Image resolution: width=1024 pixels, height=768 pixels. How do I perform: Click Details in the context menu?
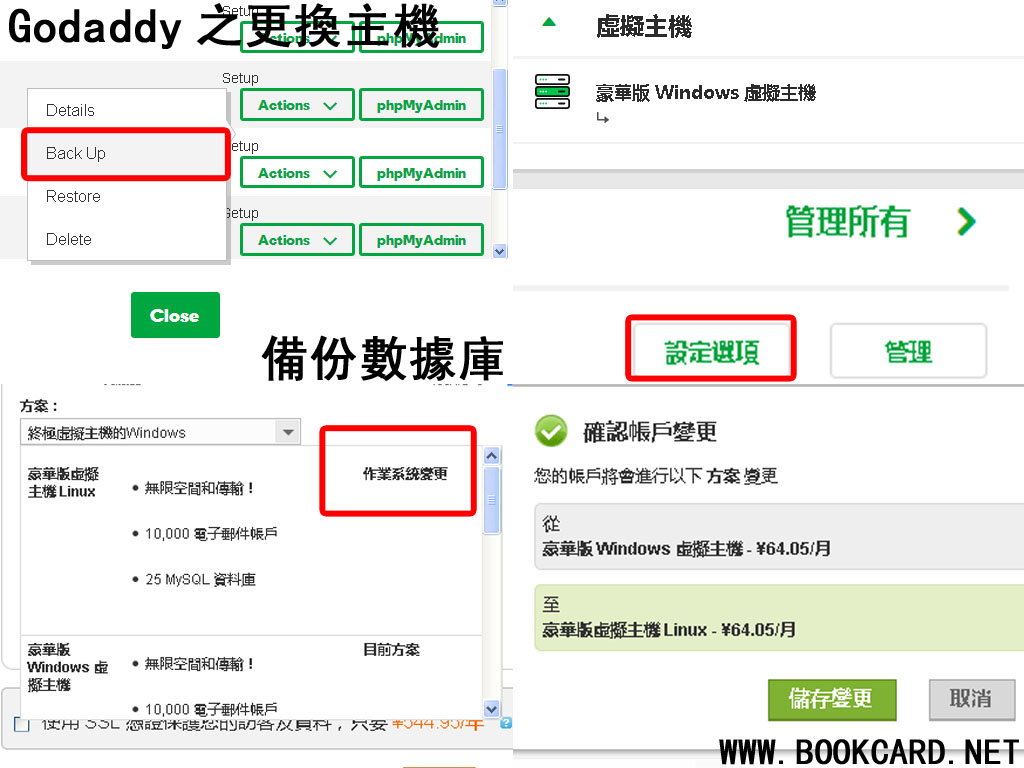70,110
